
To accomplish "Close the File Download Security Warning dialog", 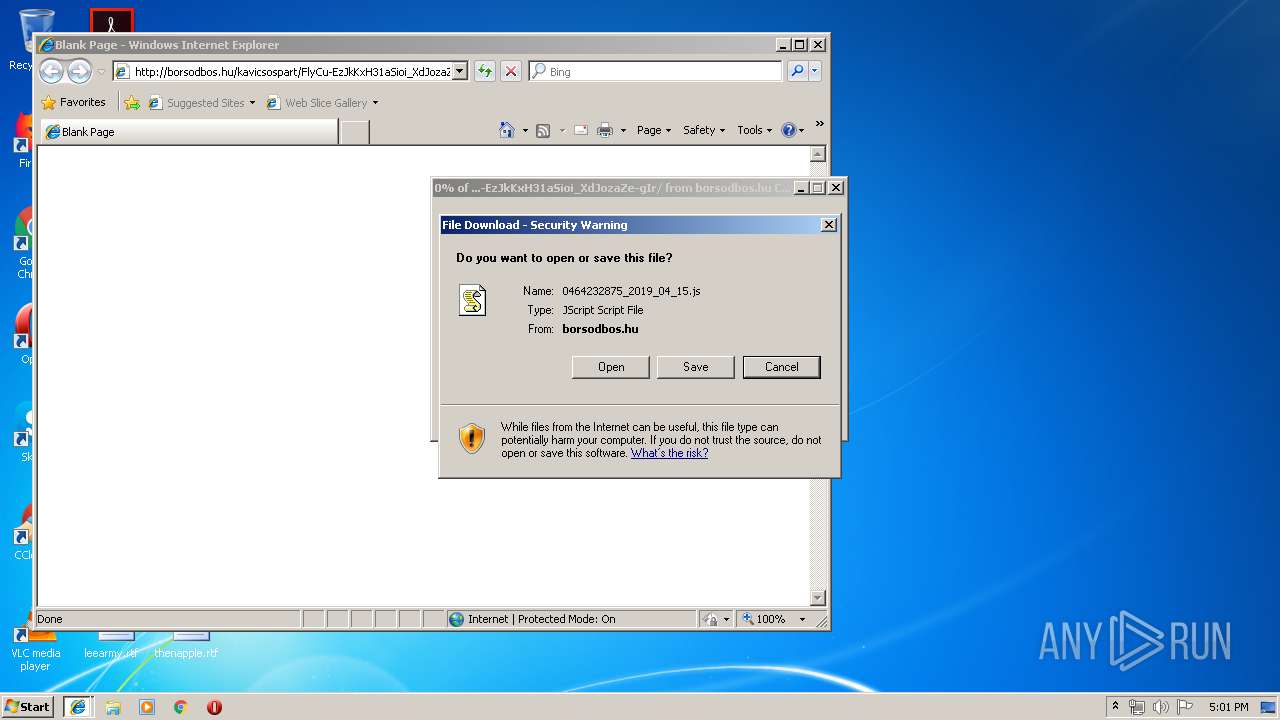I will coord(829,225).
